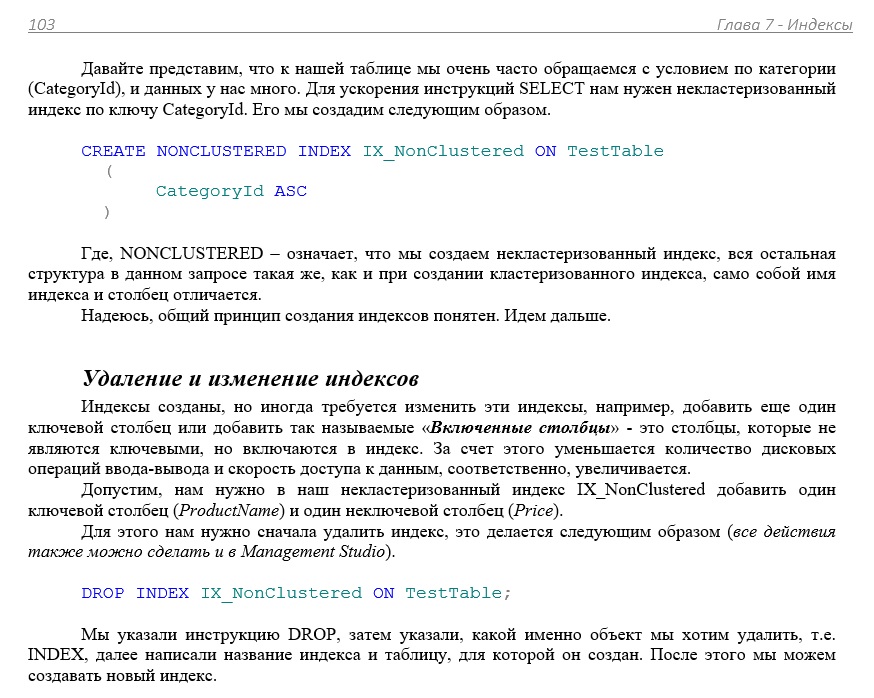The image size is (874, 698).
Task: Click ASC keyword in the code block
Action: tap(291, 191)
